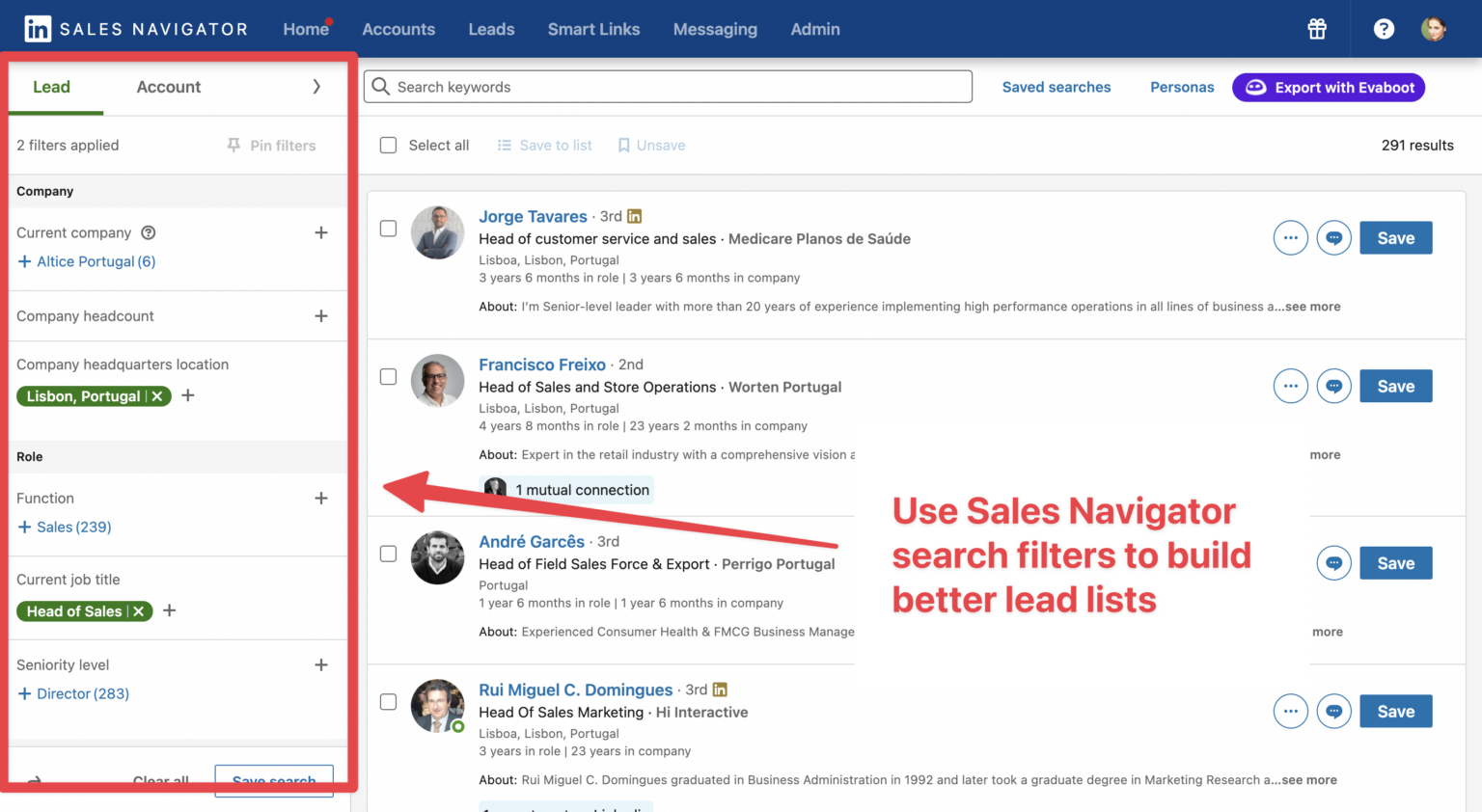Click the message icon for Francisco Freixo
The height and width of the screenshot is (812, 1482).
coord(1333,386)
